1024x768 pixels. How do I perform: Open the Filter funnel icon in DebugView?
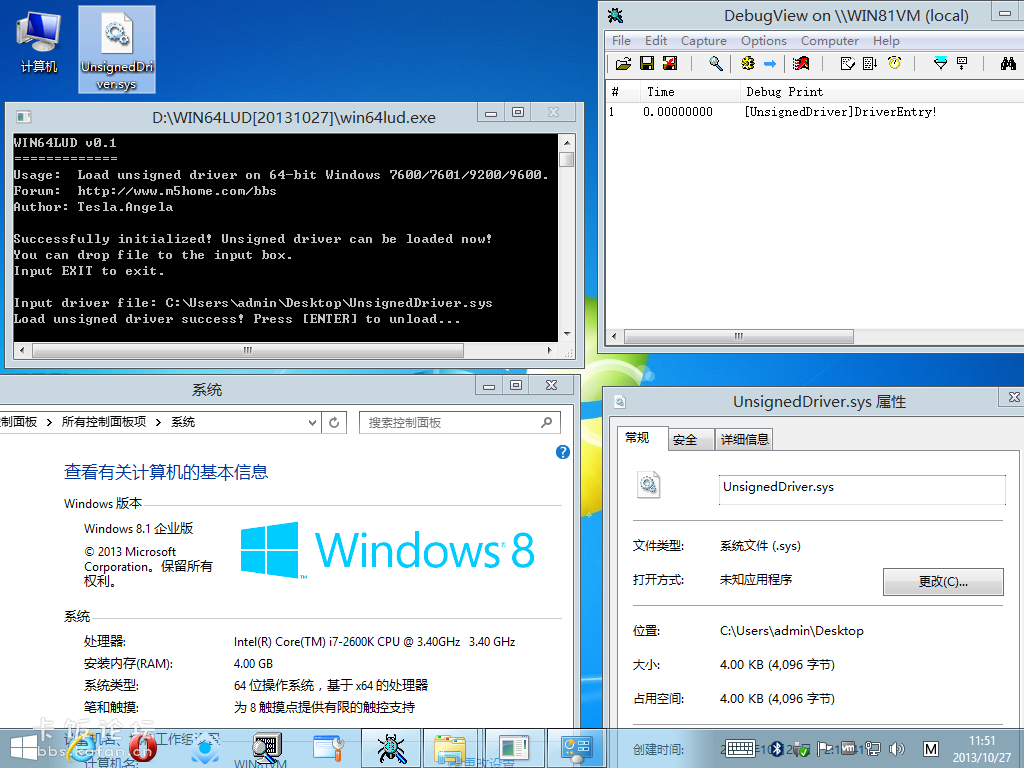point(940,63)
